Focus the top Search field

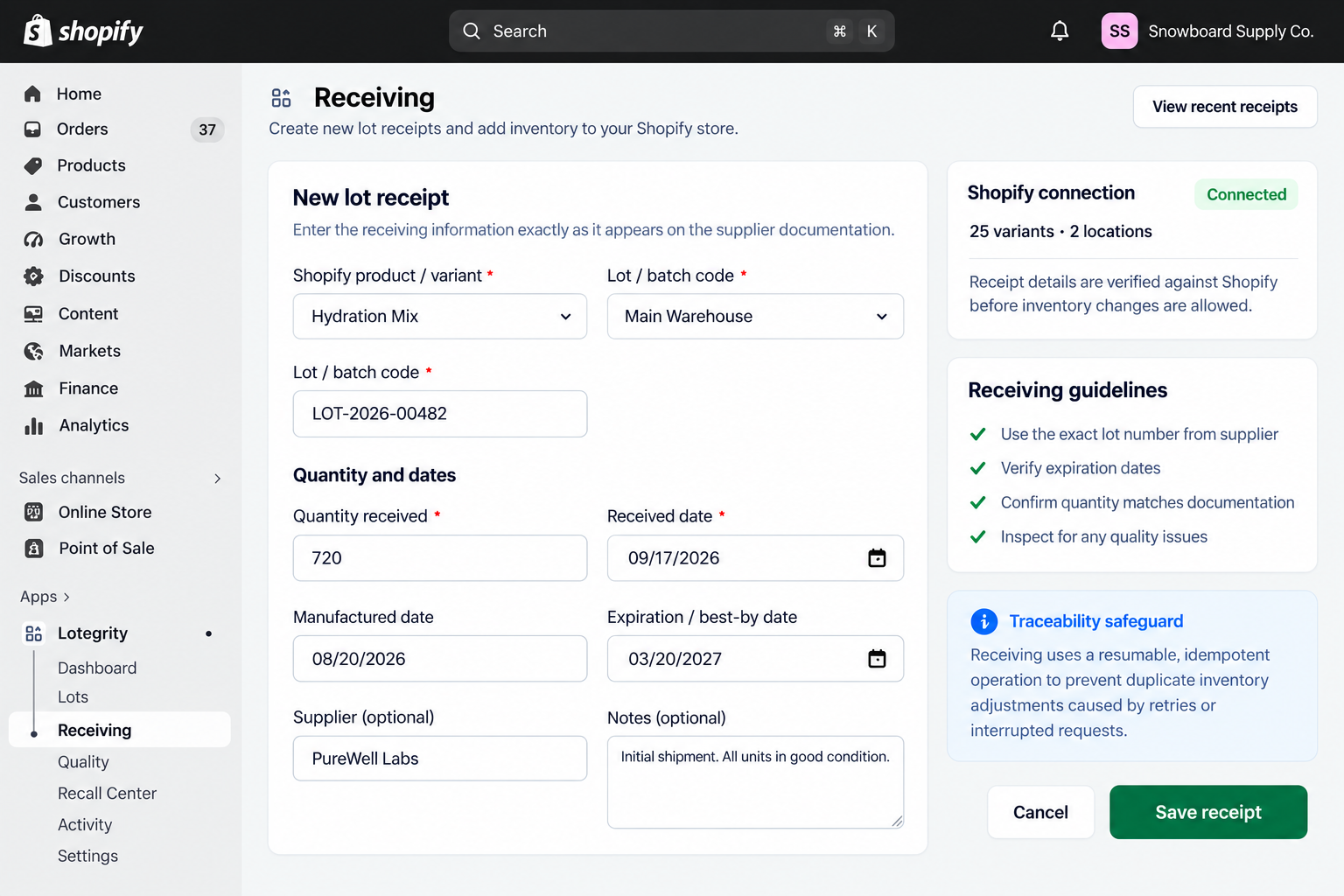click(x=671, y=31)
